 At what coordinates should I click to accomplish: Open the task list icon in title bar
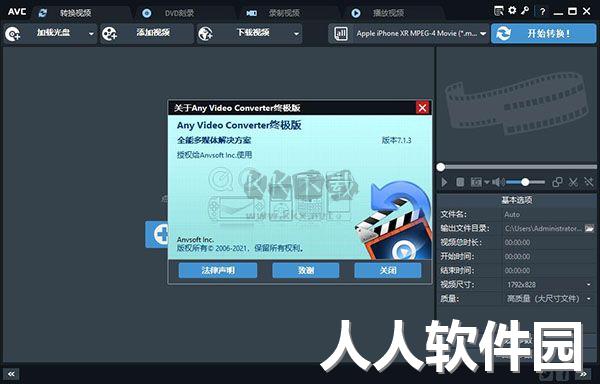pyautogui.click(x=499, y=11)
